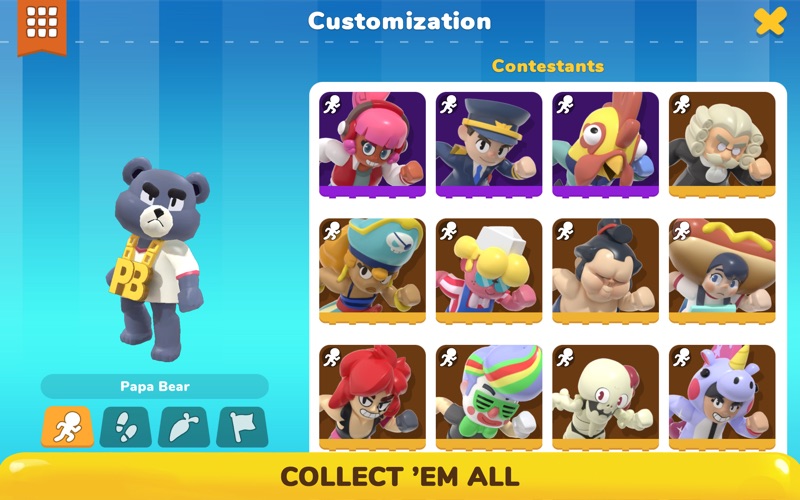Pick the sumo wrestler contestant
Screen dimensions: 800x500
[605, 271]
